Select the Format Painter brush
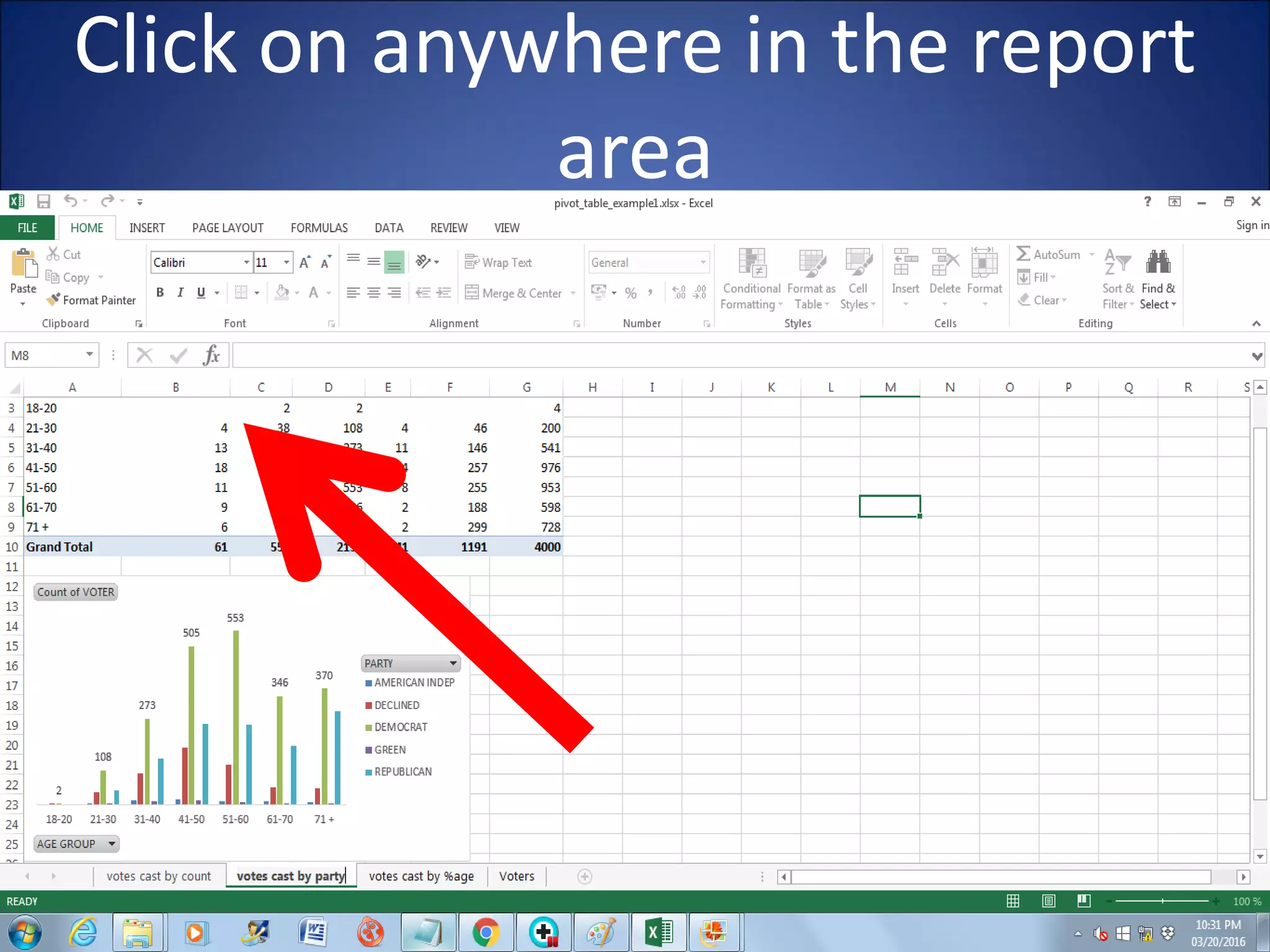1270x952 pixels. coord(53,299)
